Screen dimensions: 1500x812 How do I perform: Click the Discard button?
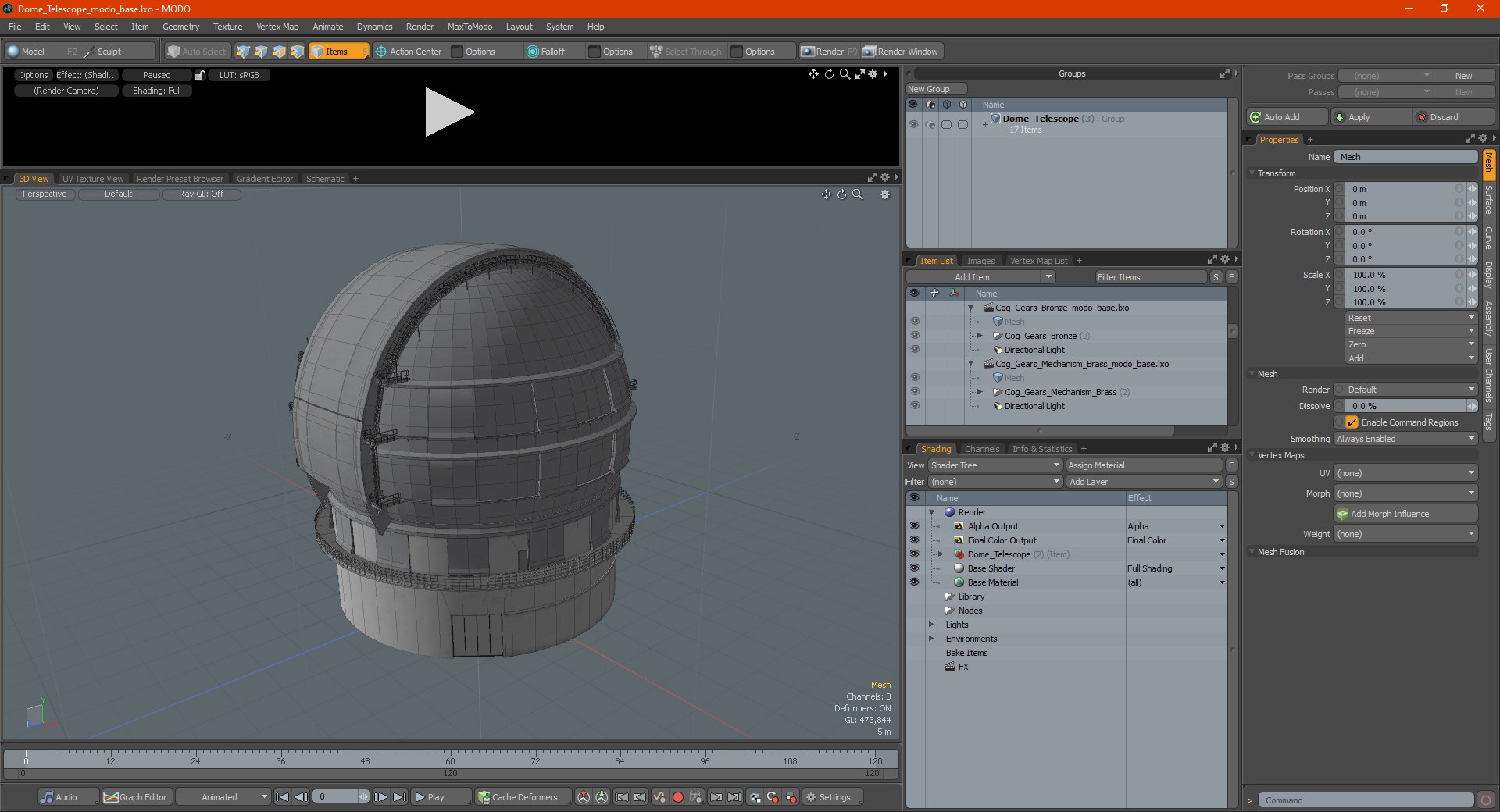coord(1455,117)
